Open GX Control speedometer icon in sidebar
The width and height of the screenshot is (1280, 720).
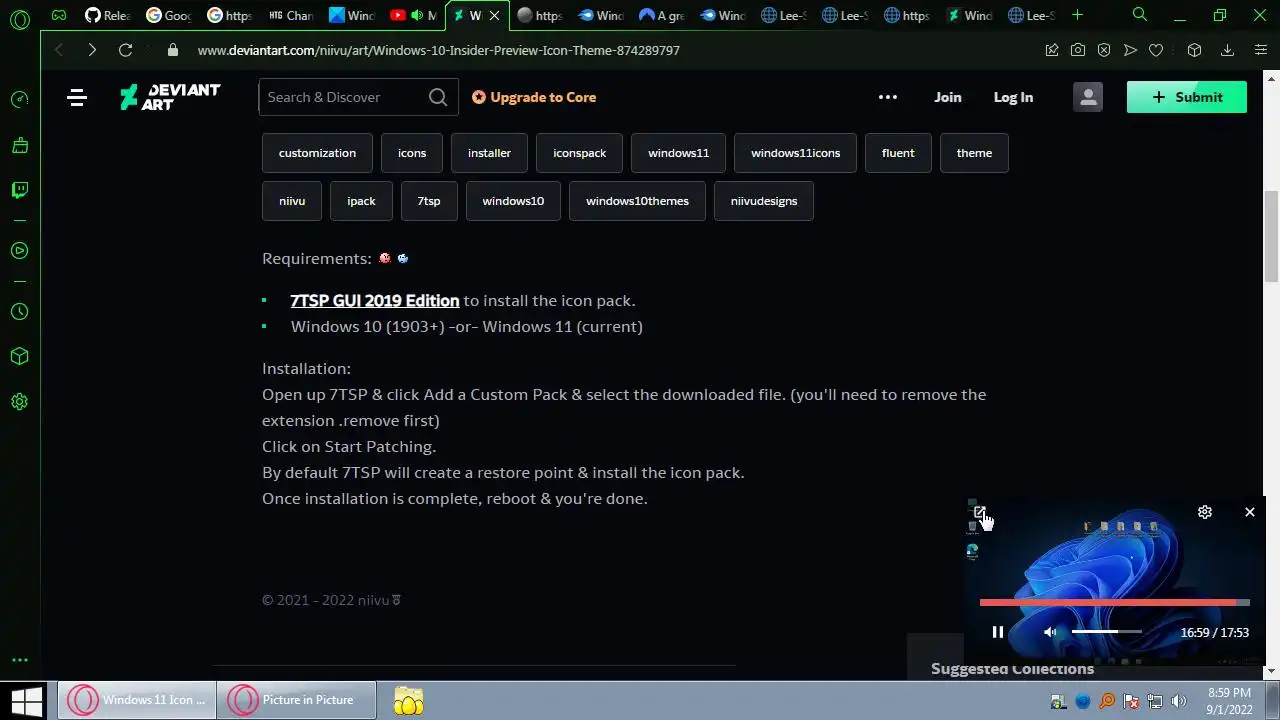click(19, 99)
